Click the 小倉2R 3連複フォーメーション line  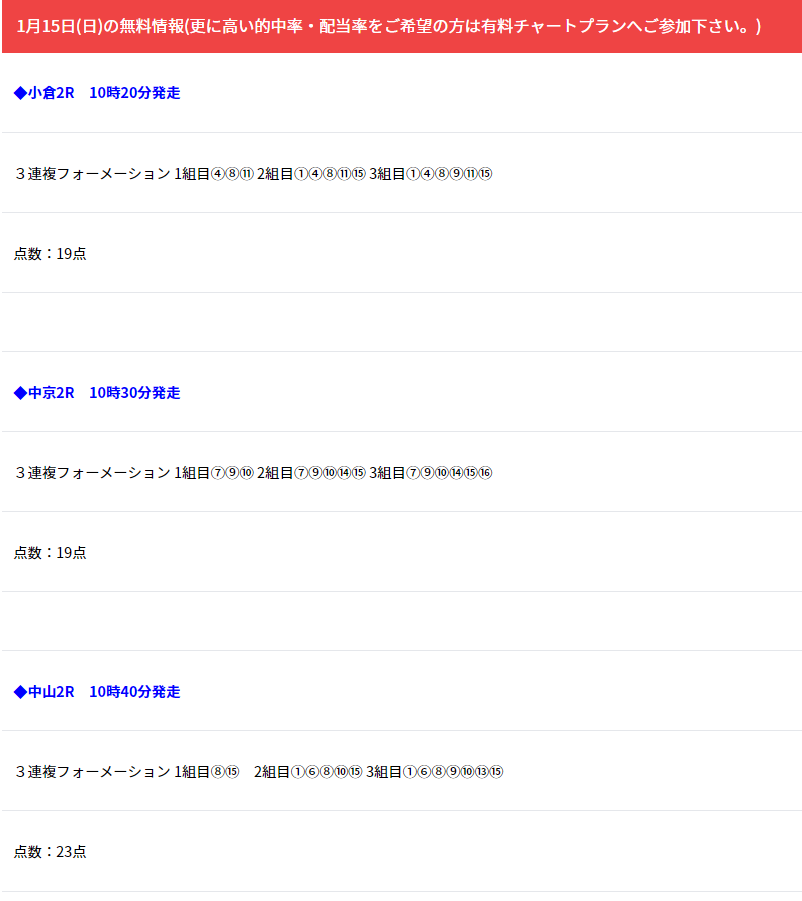tap(254, 174)
